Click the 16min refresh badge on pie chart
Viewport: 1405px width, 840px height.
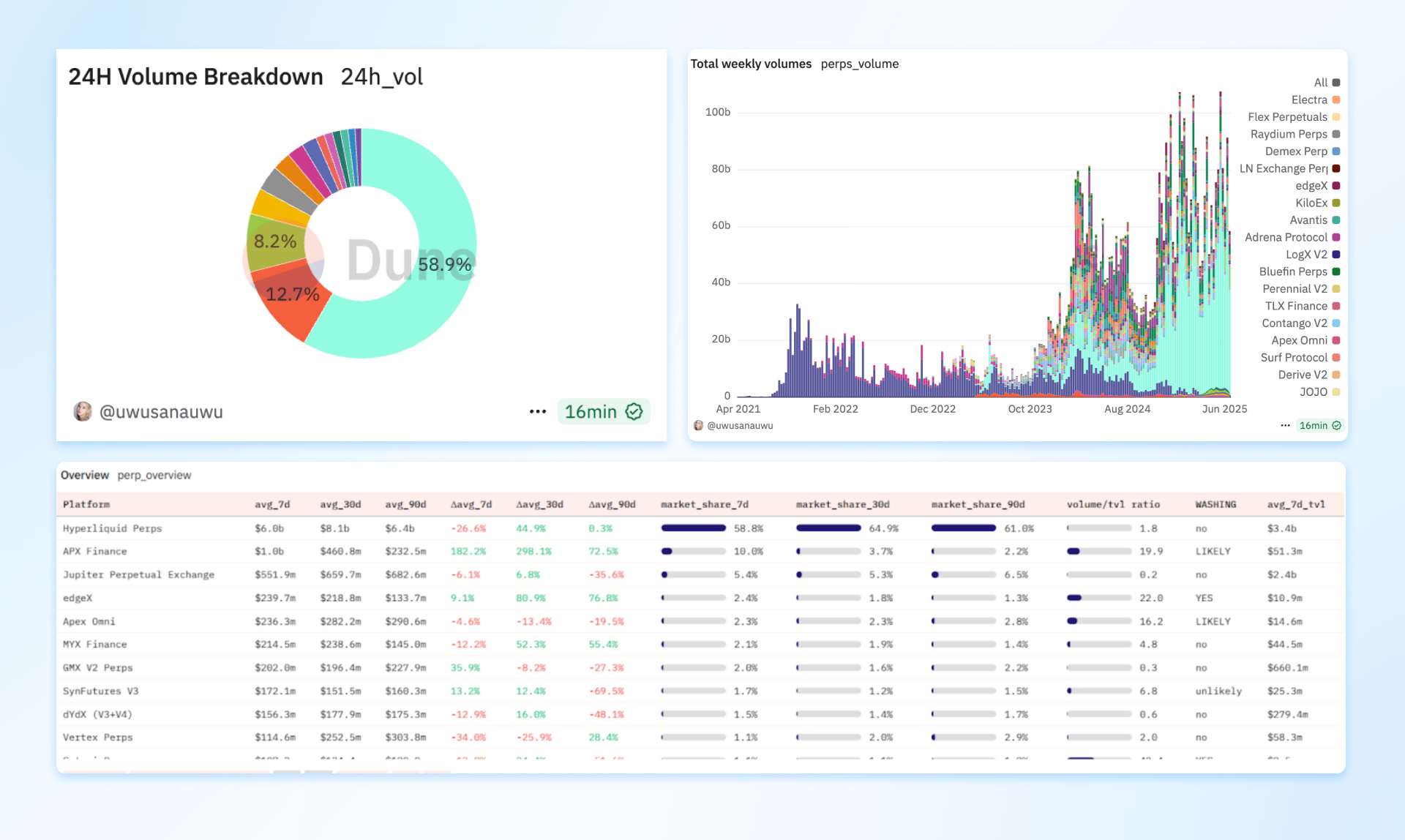coord(603,412)
